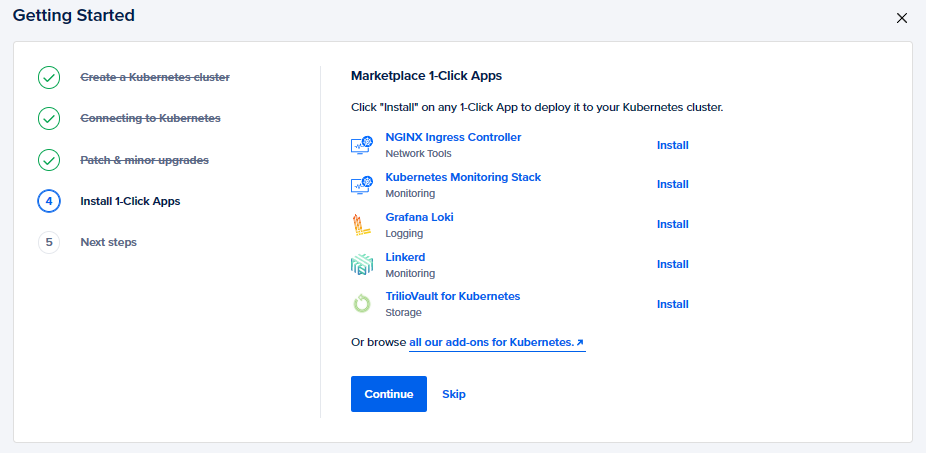The width and height of the screenshot is (926, 453).
Task: Select step 5 Next steps circle
Action: point(49,242)
